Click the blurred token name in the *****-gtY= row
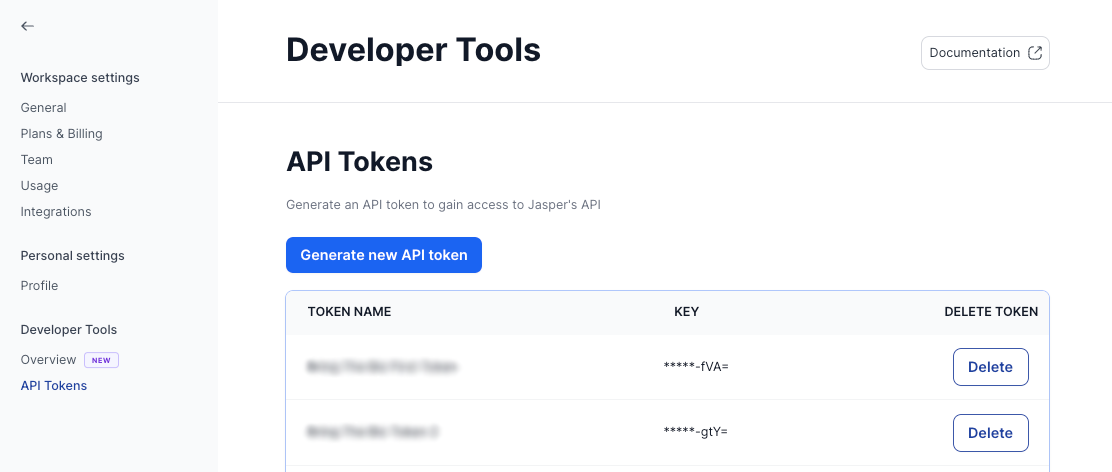1112x472 pixels. point(372,431)
